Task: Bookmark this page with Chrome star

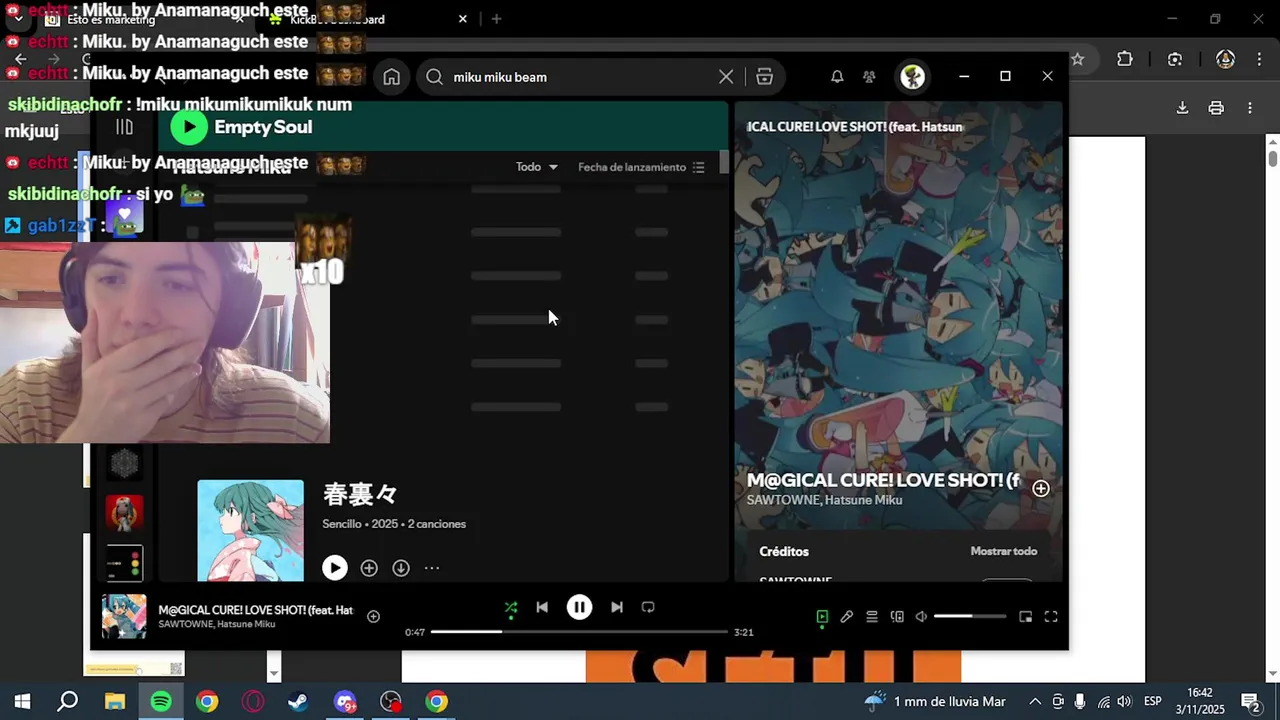Action: click(x=1077, y=59)
